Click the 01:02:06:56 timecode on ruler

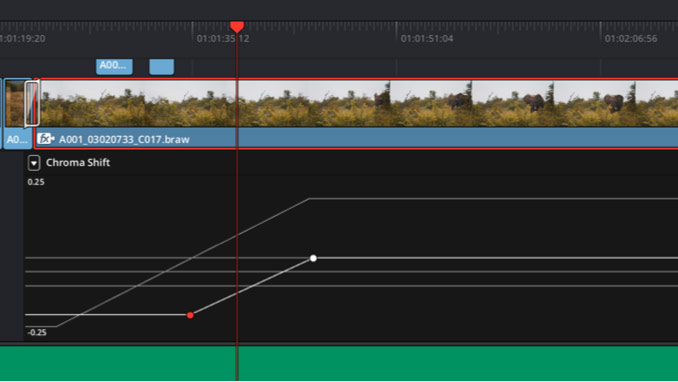(x=630, y=39)
